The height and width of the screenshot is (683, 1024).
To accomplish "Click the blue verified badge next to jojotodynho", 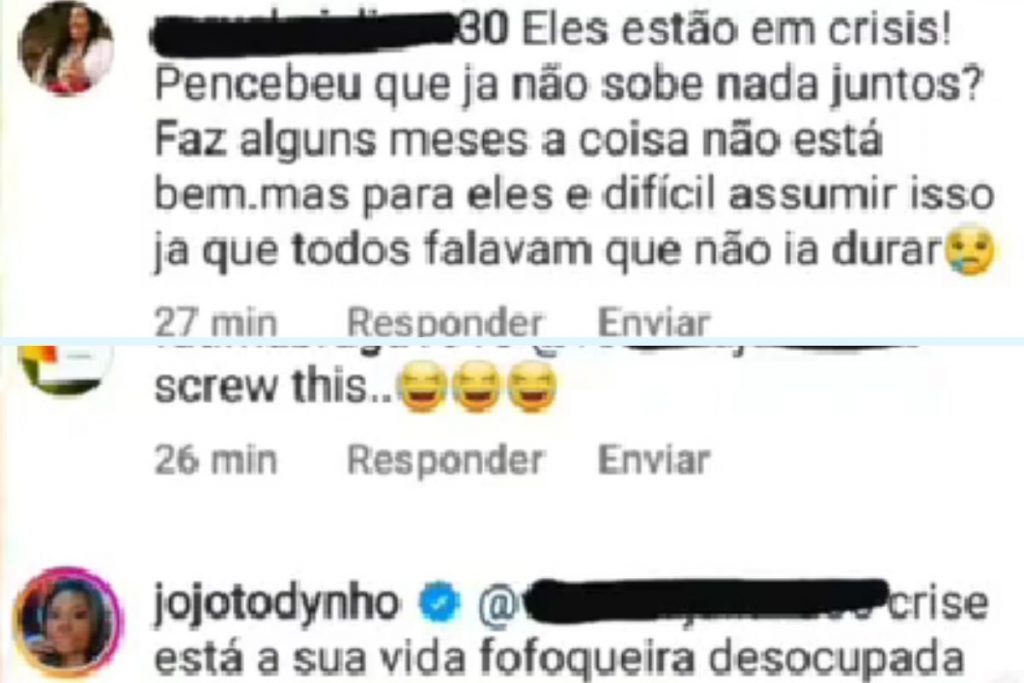I will pos(439,603).
